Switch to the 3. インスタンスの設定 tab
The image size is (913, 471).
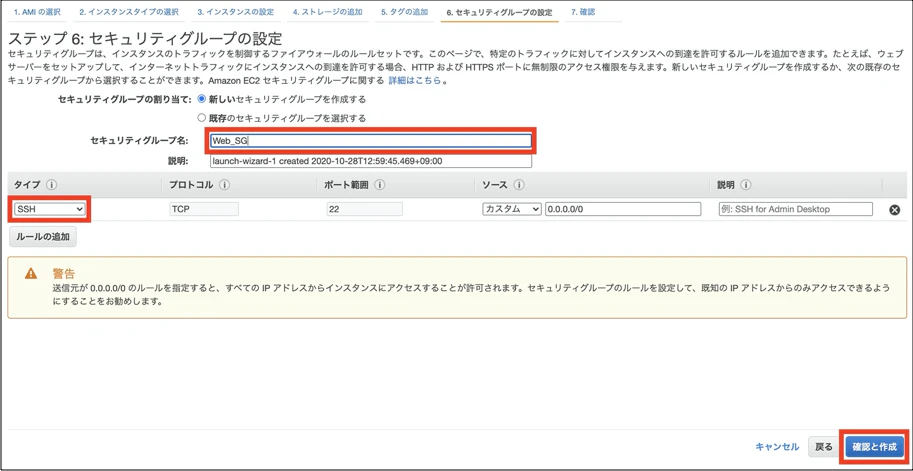point(235,12)
